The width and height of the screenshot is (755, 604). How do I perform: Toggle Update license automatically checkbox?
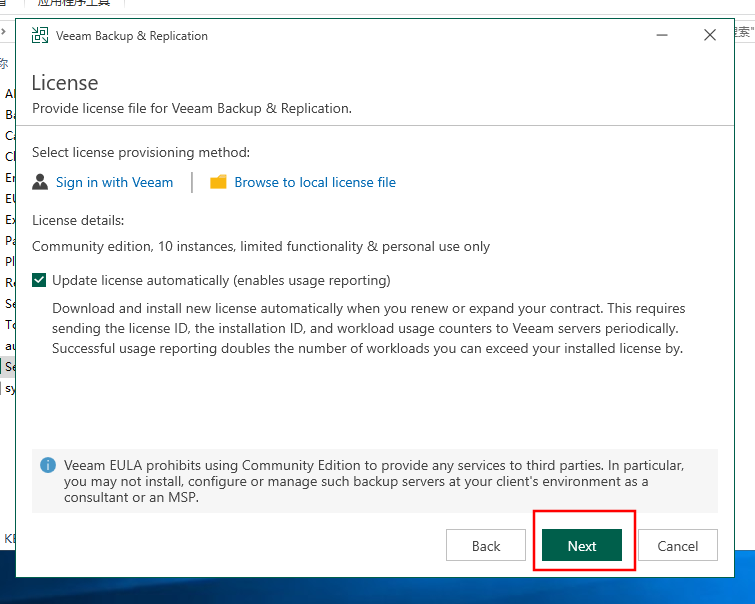(x=39, y=280)
